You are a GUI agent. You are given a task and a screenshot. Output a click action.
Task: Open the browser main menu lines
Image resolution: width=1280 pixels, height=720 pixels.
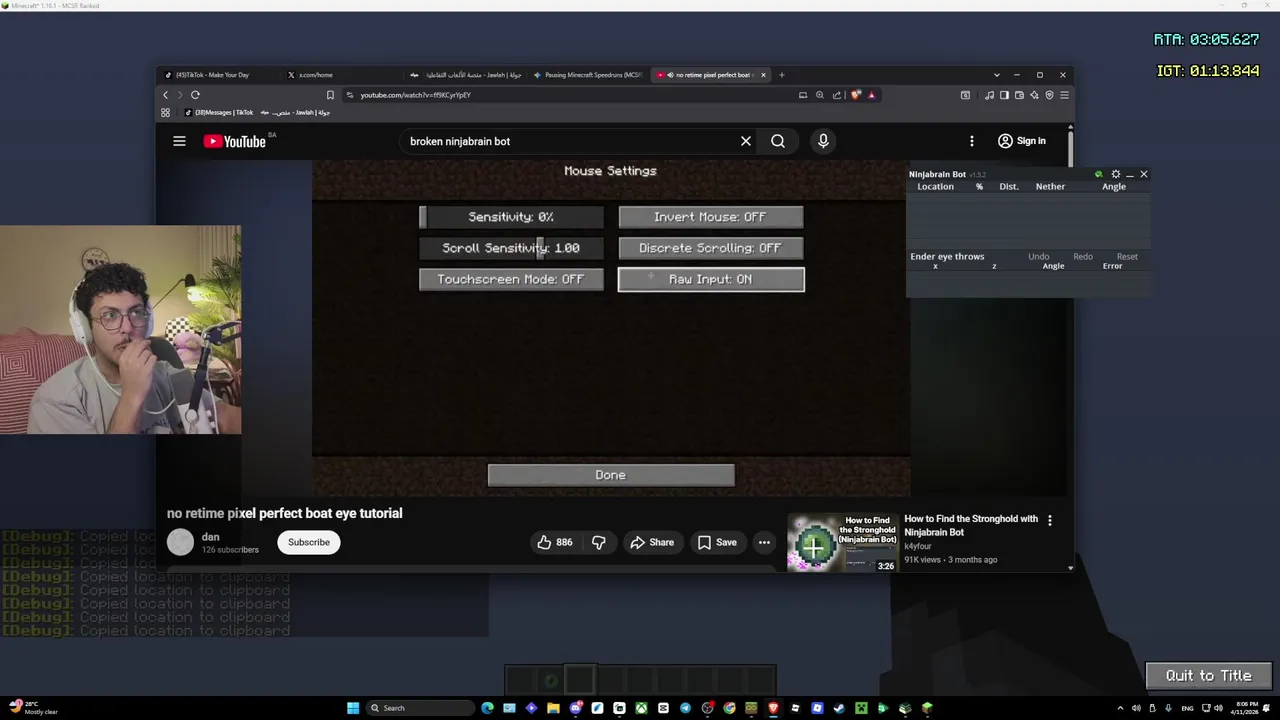(x=1064, y=95)
